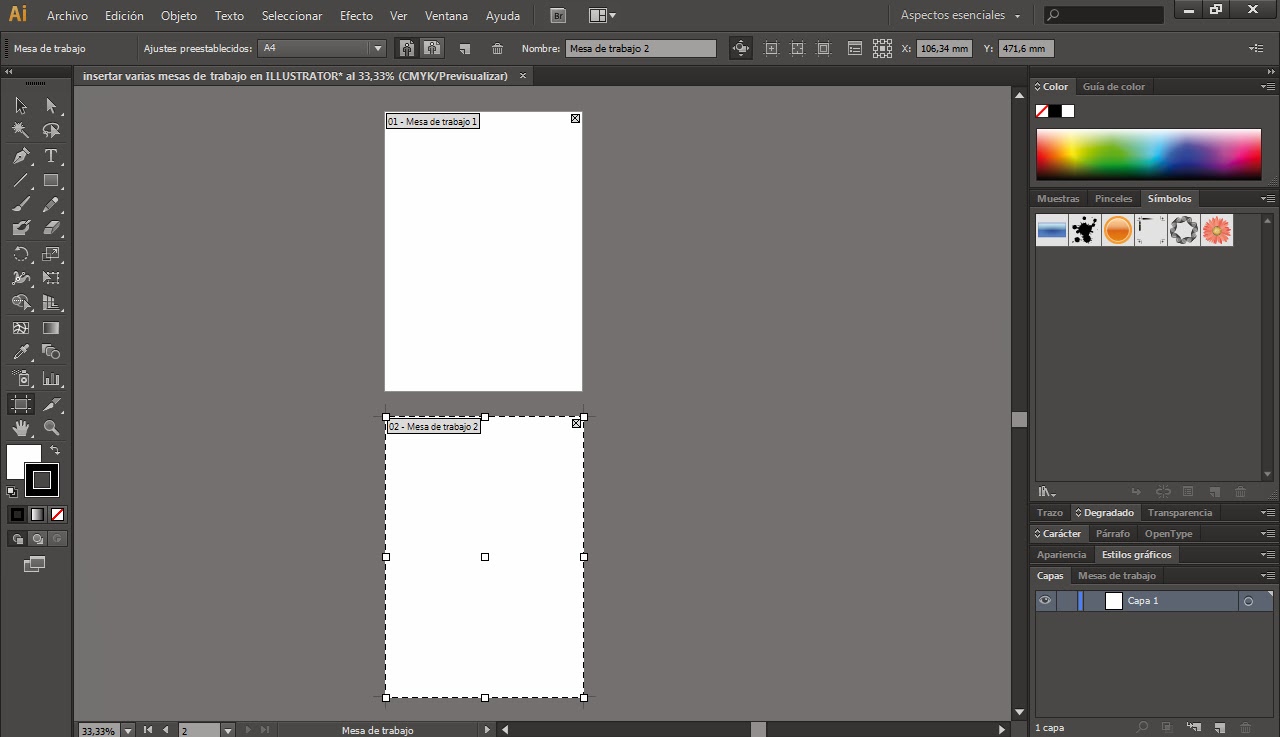
Task: Select the Direct Selection tool
Action: (51, 105)
